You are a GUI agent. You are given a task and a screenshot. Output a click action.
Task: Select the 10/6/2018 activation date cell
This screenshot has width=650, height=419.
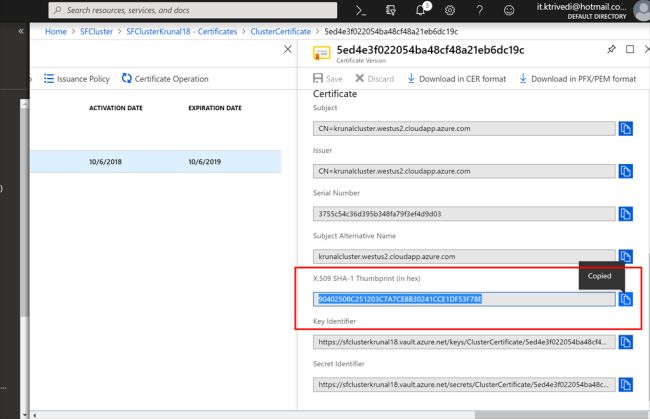(x=105, y=162)
